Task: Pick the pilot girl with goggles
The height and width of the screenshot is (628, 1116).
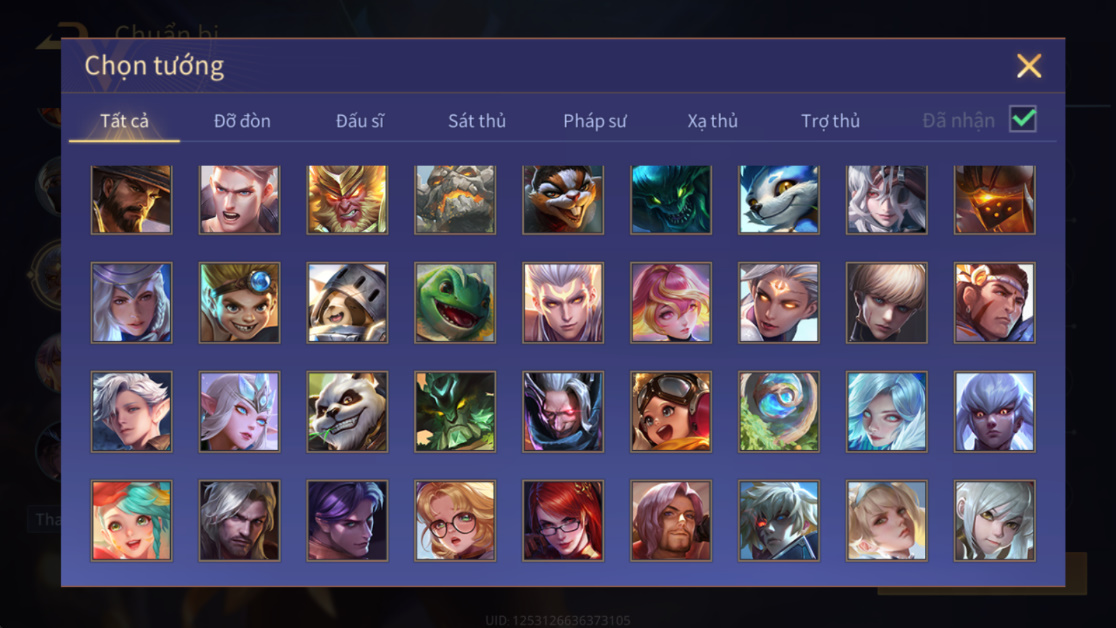Action: pos(670,412)
